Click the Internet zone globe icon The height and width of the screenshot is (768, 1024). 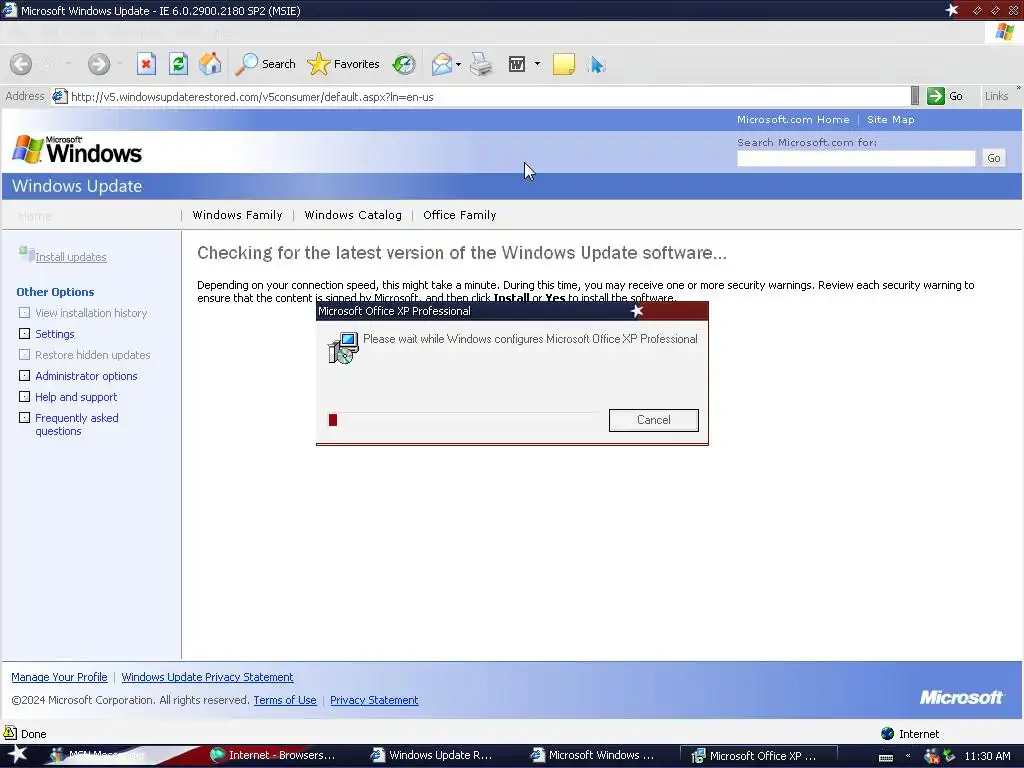pos(887,733)
